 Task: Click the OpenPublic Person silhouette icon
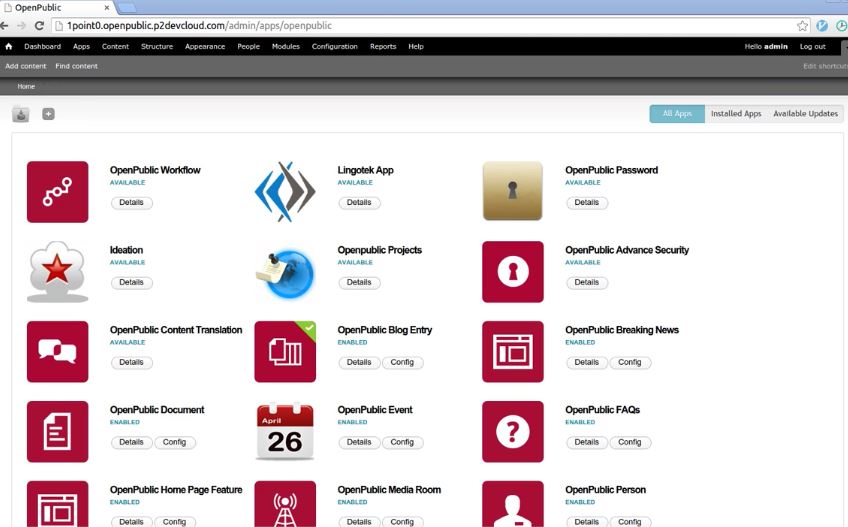(513, 504)
